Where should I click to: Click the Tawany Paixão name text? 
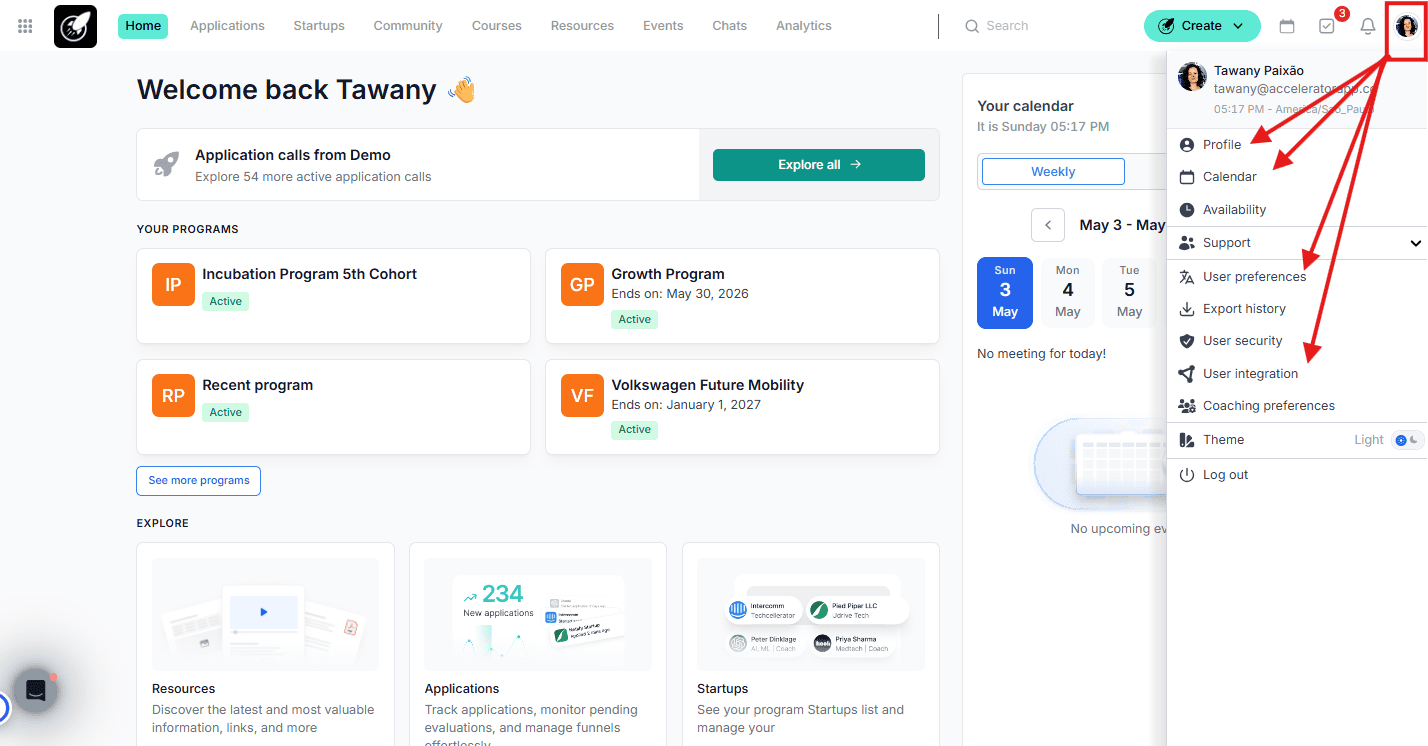(x=1259, y=71)
